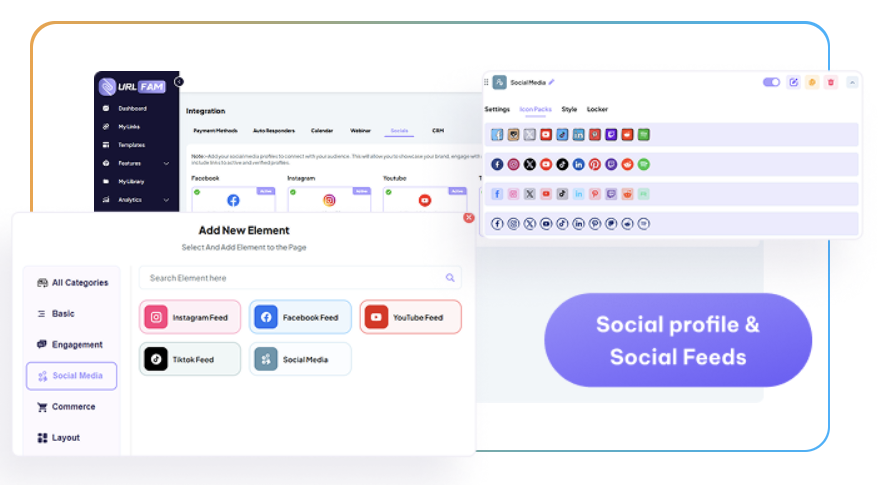This screenshot has height=485, width=880.
Task: Click the URL FAM logo
Action: (x=132, y=86)
